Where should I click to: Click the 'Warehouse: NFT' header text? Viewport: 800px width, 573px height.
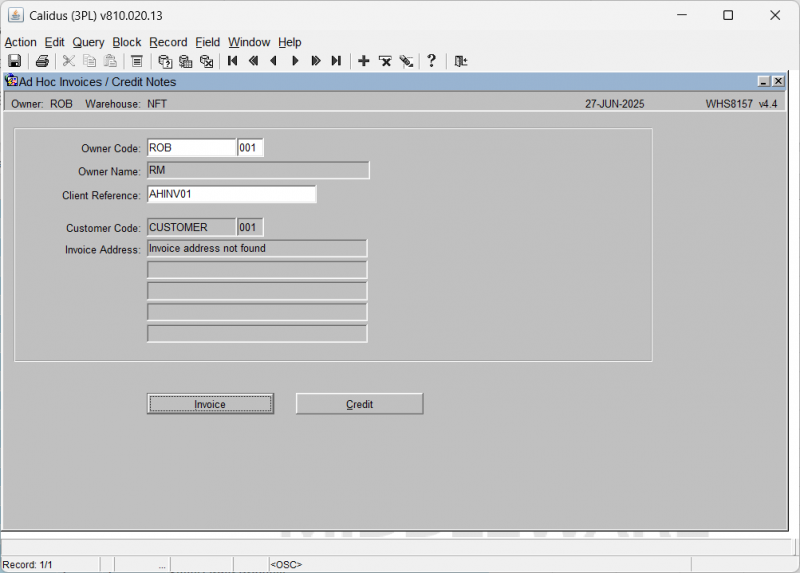(x=126, y=104)
